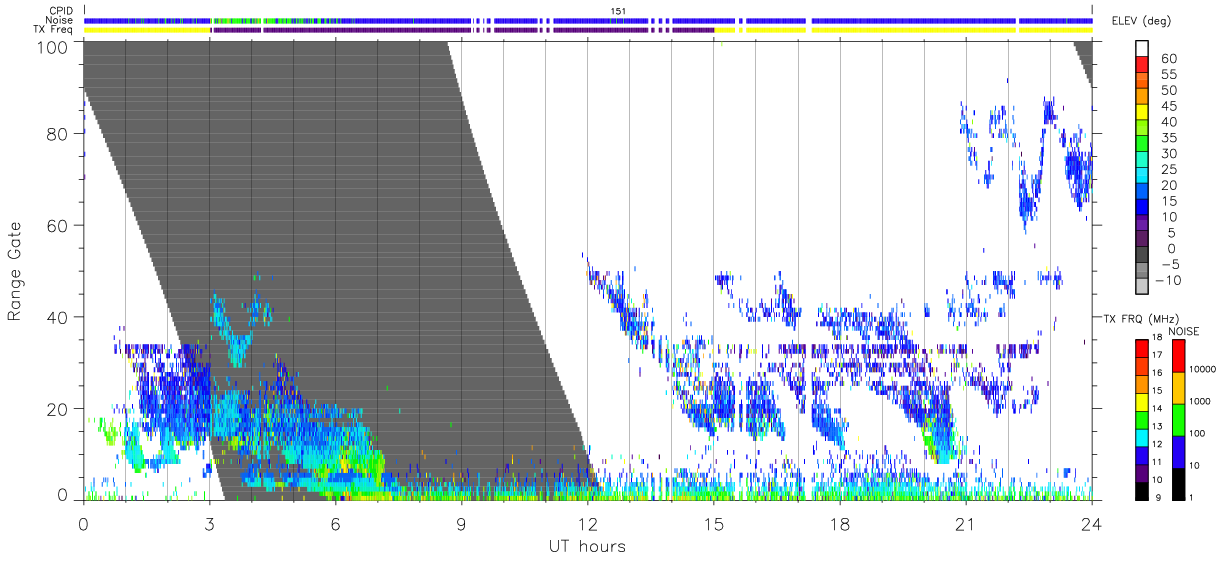Click Range Gate tick label 100
1228x567 pixels.
[53, 47]
